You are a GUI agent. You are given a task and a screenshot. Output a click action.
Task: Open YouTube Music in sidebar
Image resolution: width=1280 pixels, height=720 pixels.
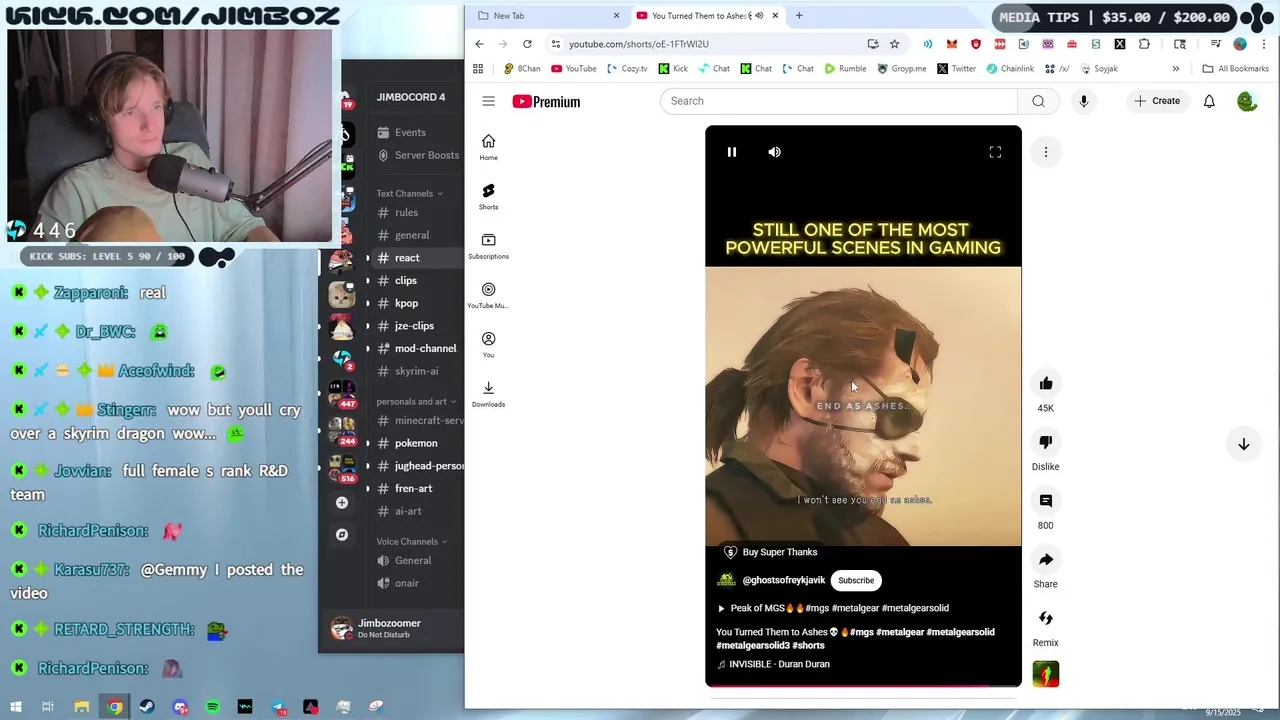pyautogui.click(x=488, y=295)
